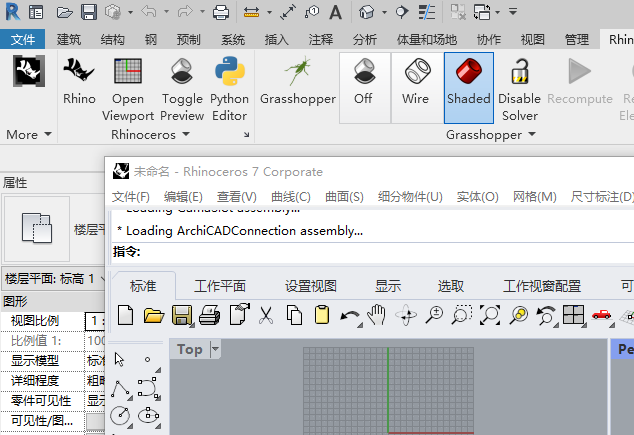Open the Undo history dropdown arrow
This screenshot has height=435, width=634.
pyautogui.click(x=166, y=12)
